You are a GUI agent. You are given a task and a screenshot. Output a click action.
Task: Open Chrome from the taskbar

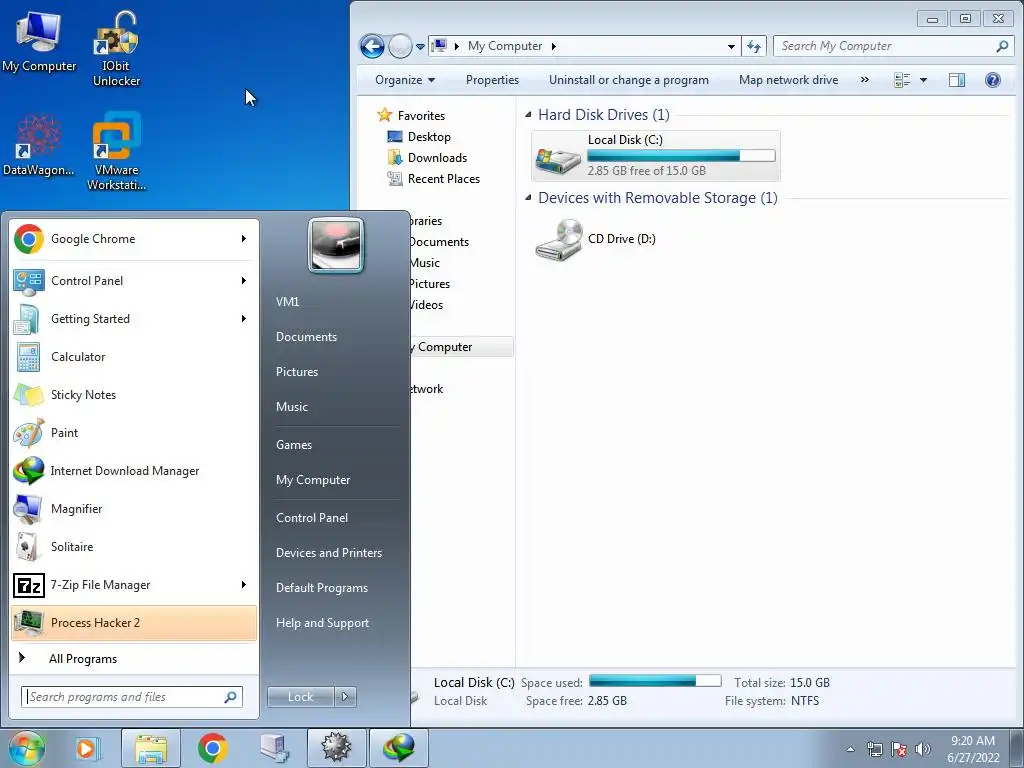[213, 748]
